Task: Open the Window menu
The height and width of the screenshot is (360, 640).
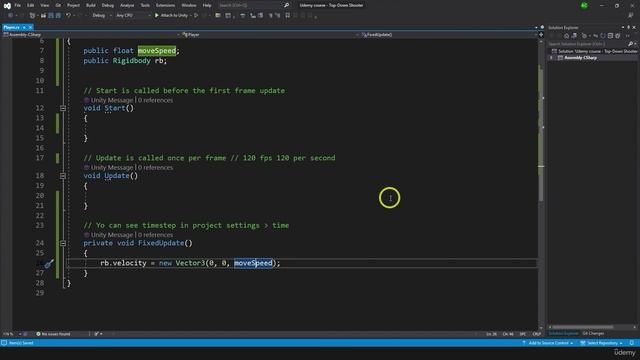Action: 189,5
